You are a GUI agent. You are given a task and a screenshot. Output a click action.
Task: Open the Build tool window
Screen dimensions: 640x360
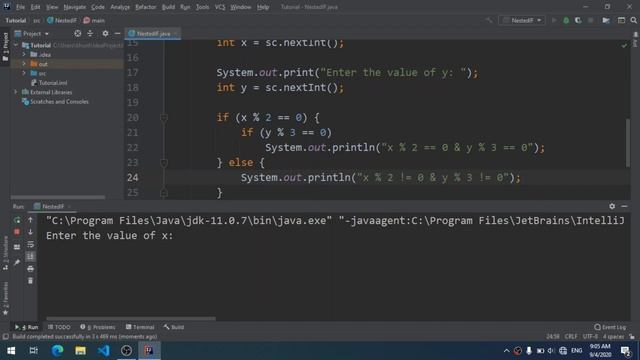[174, 327]
